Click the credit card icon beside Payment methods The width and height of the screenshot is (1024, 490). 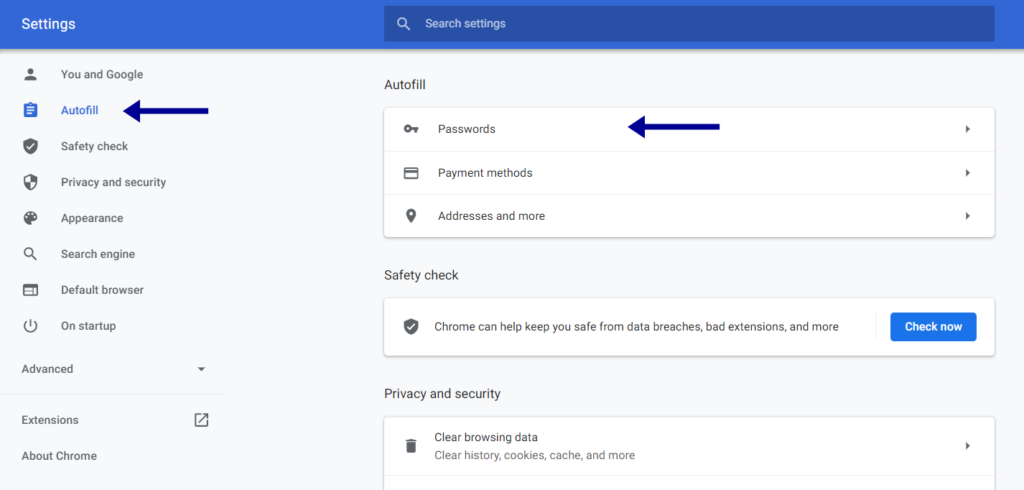pyautogui.click(x=411, y=173)
